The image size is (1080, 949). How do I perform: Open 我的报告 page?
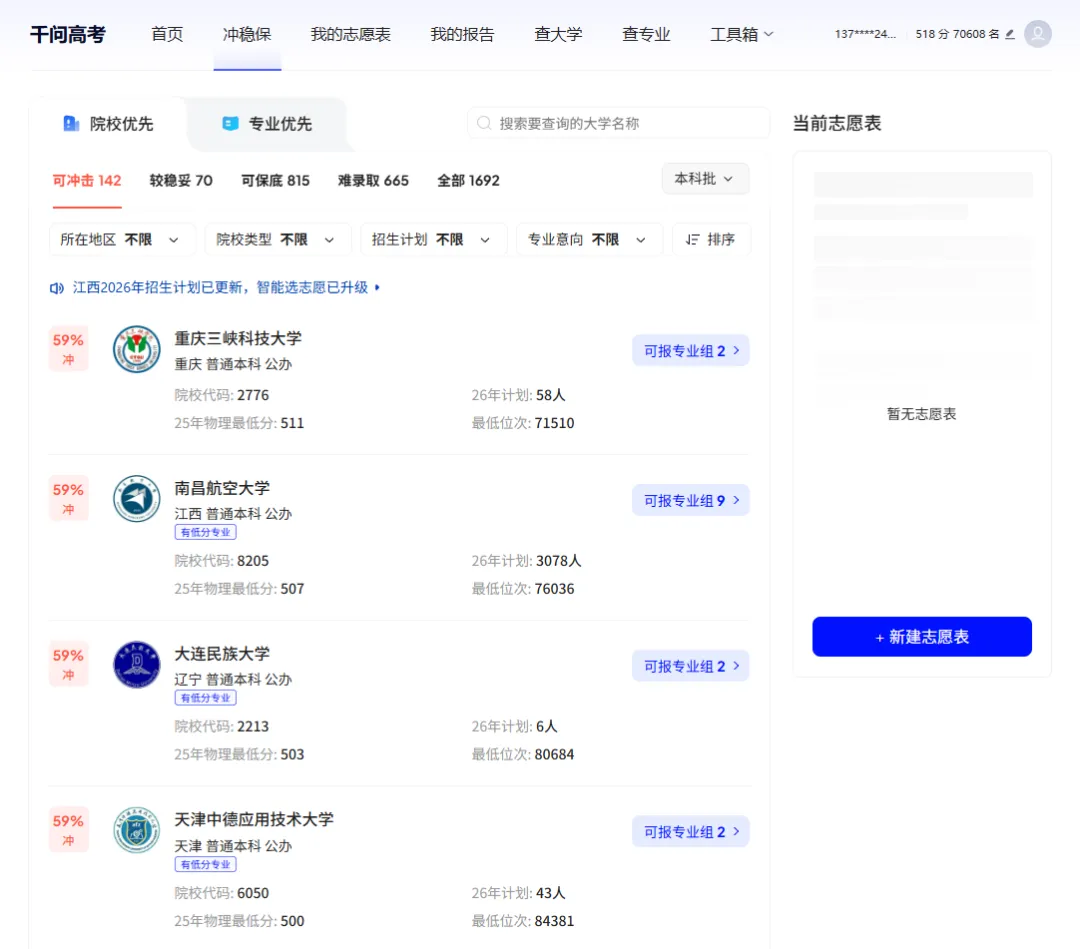click(461, 34)
